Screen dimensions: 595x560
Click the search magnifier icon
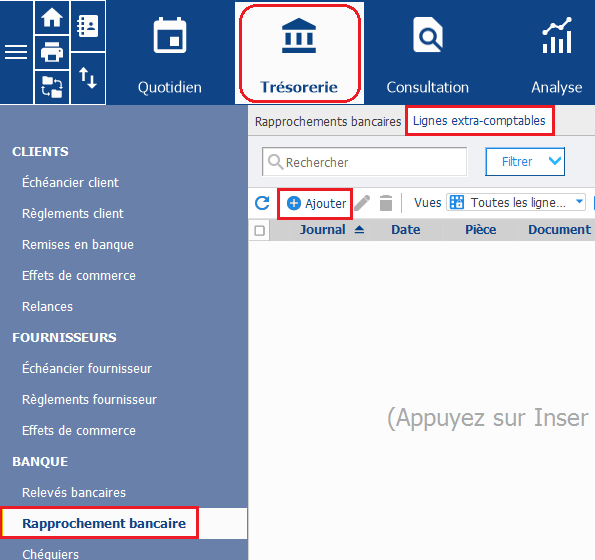pyautogui.click(x=275, y=162)
